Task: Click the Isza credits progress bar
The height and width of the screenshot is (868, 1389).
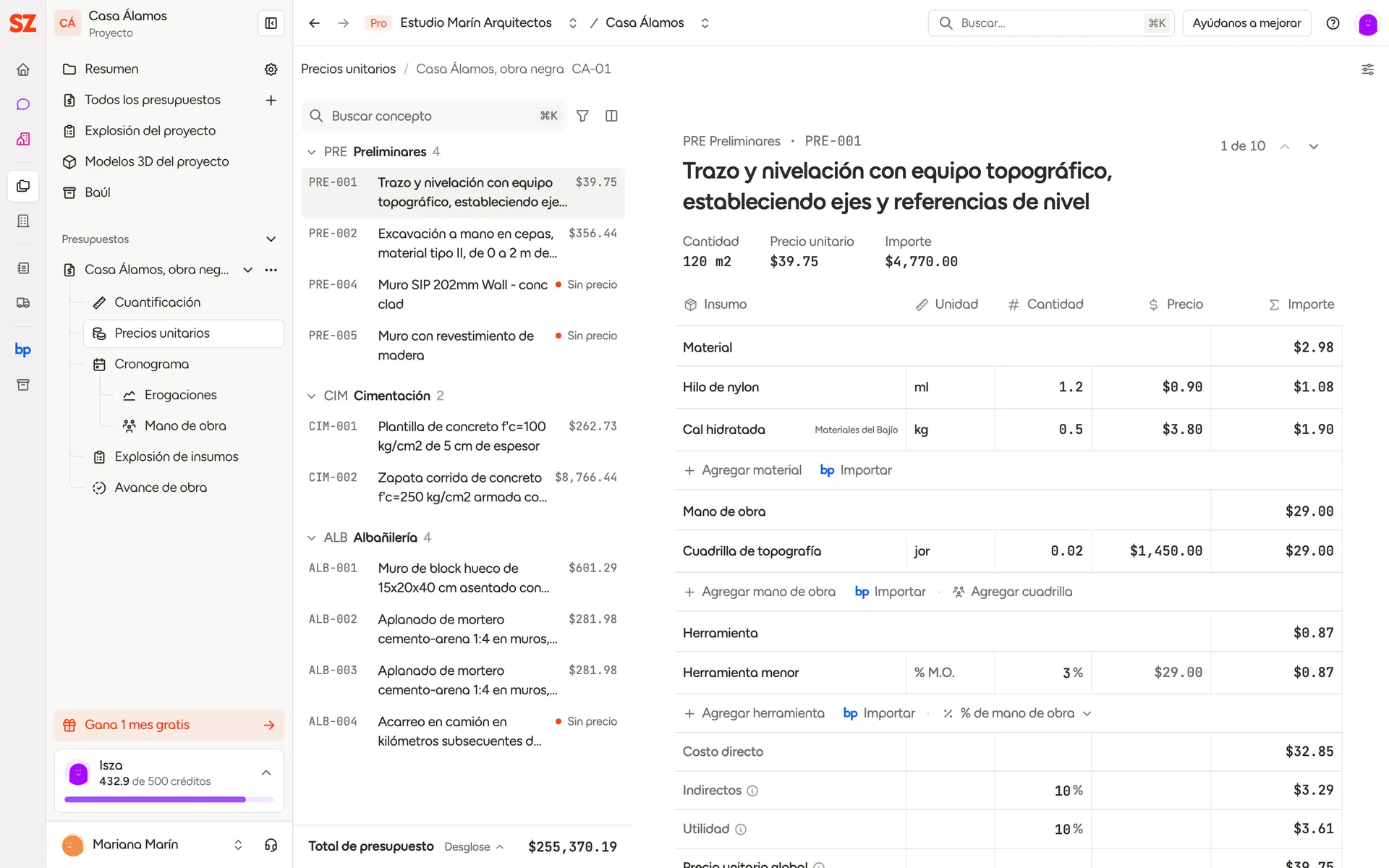Action: [x=169, y=800]
